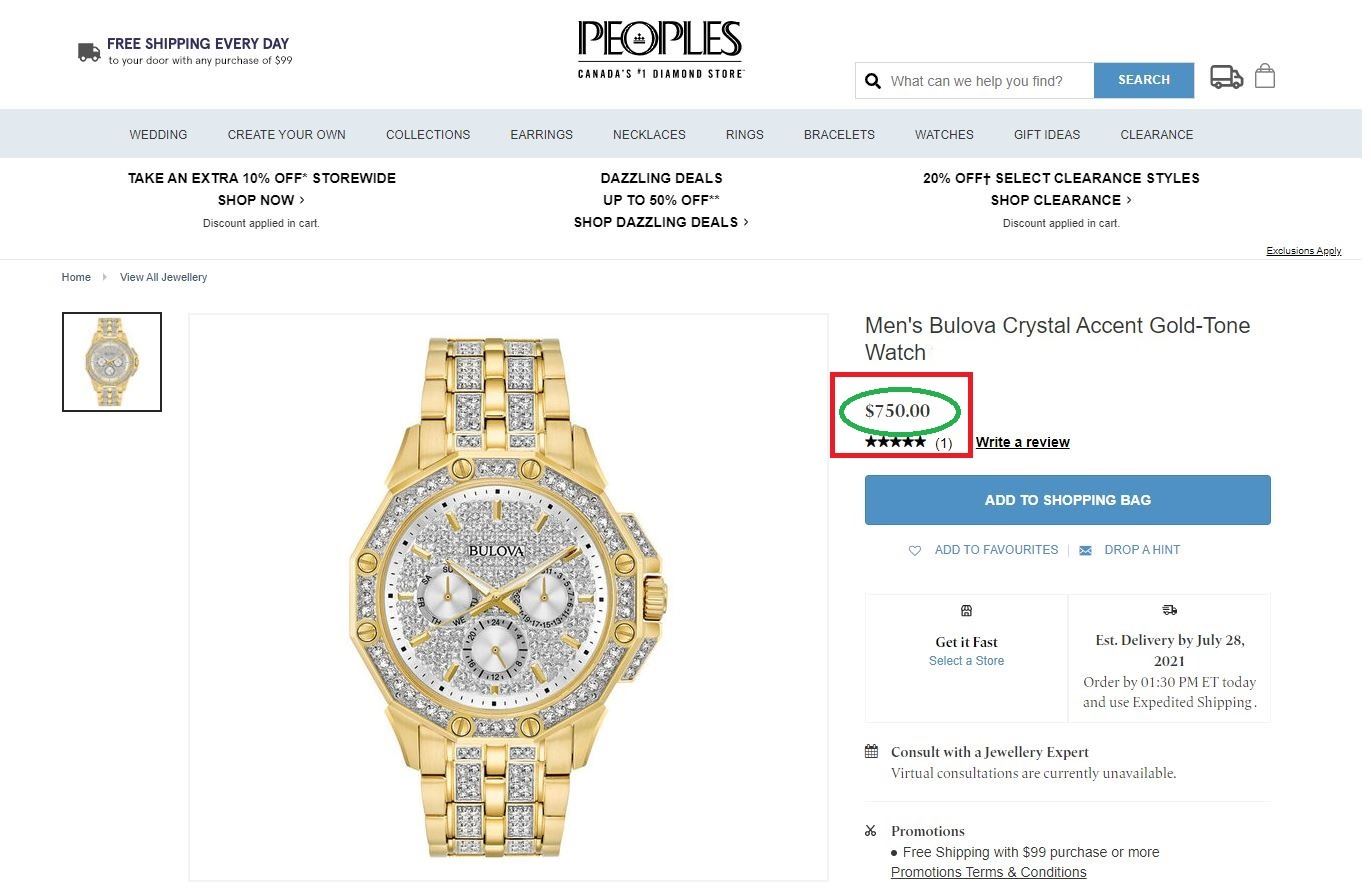Click the store icon above Get it Fast

966,611
